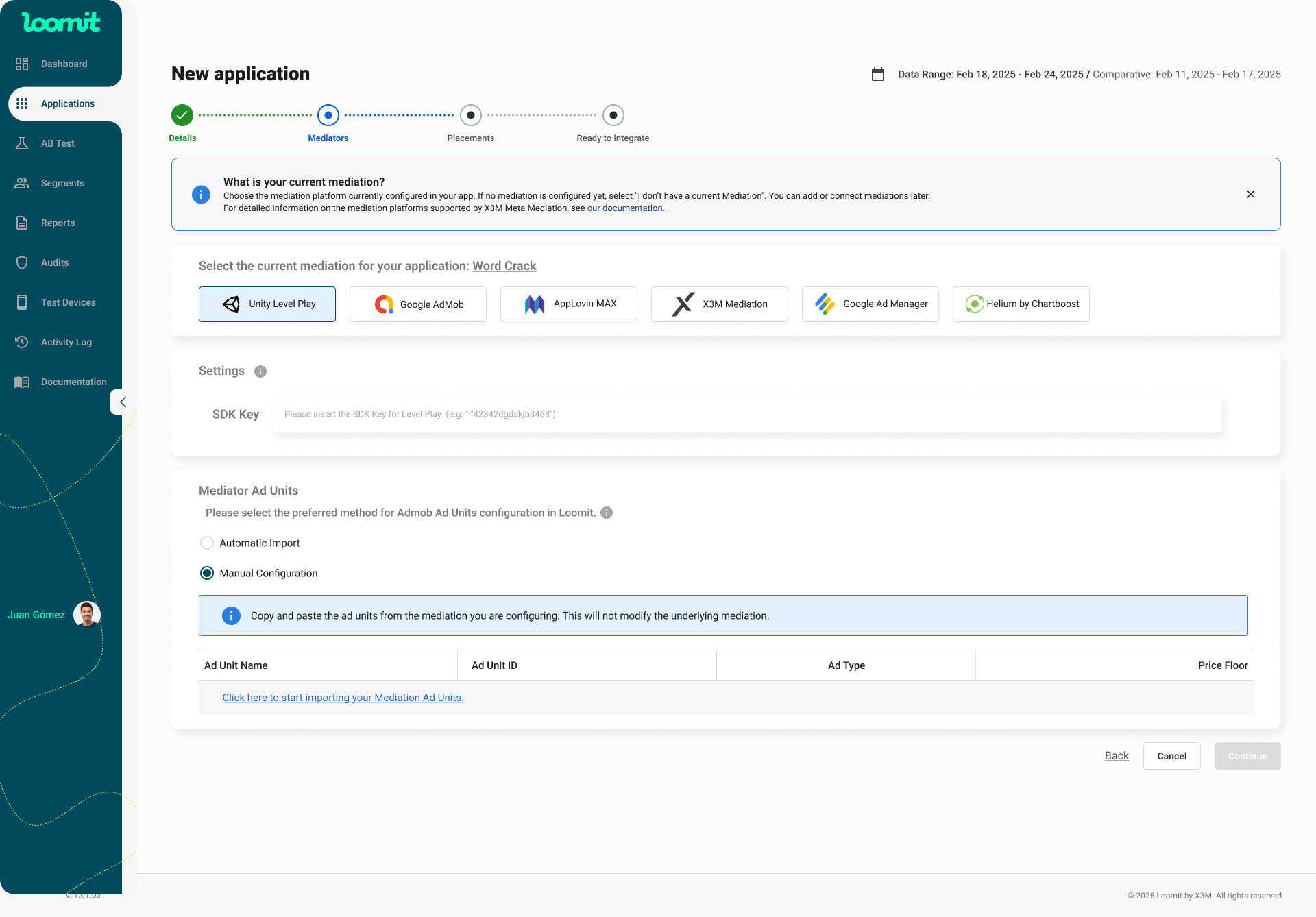Screen dimensions: 1316x917
Task: Open Dashboard via its sidebar icon
Action: tap(22, 64)
